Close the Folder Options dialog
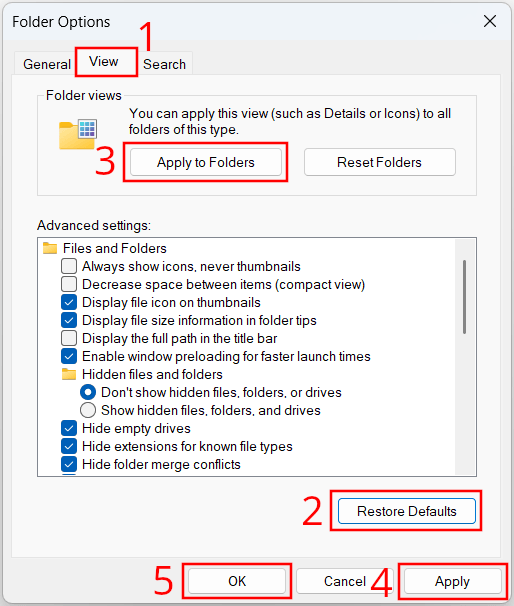The image size is (514, 606). pos(490,21)
